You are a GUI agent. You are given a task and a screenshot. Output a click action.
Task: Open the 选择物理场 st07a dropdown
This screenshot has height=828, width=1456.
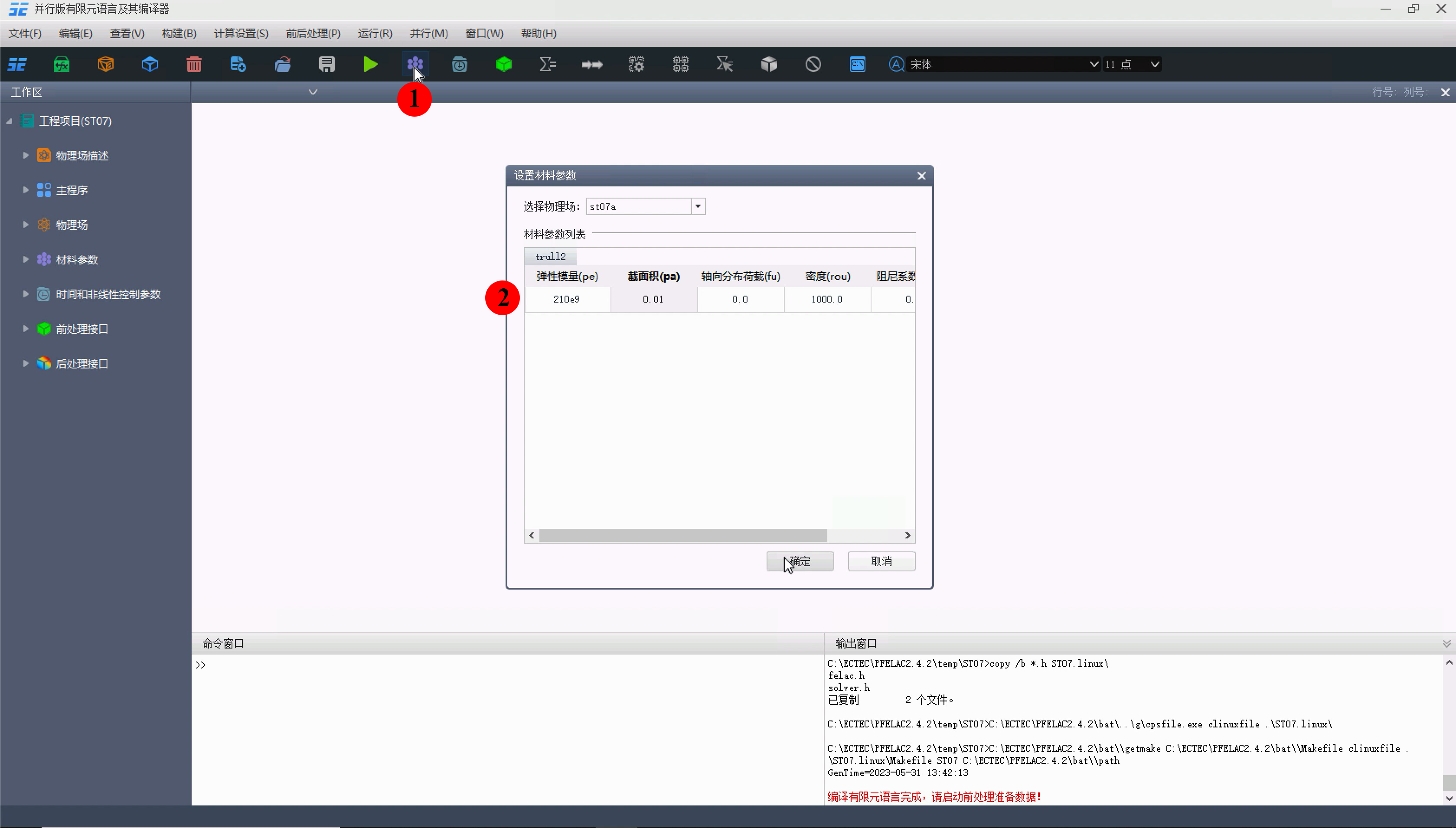698,206
